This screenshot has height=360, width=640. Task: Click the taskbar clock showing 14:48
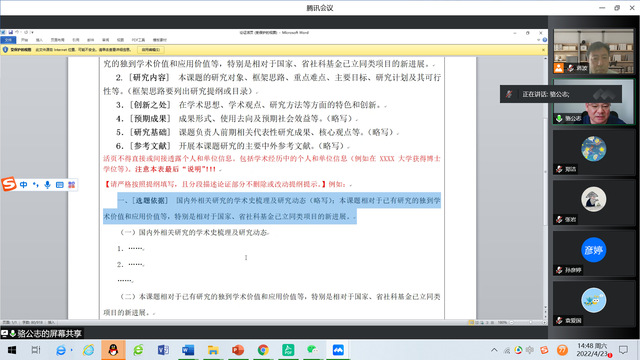point(592,350)
